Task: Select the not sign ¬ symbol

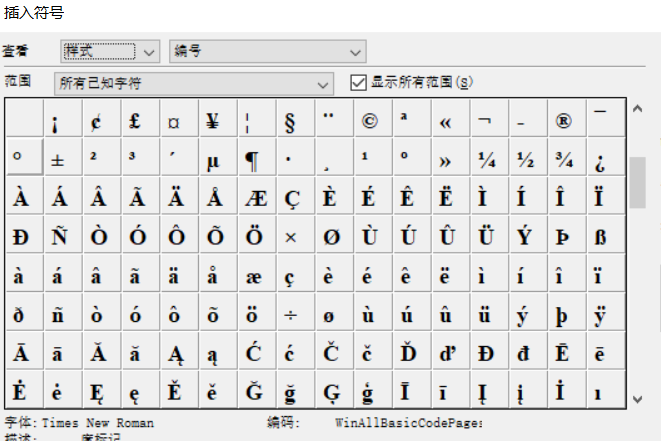Action: pos(490,118)
